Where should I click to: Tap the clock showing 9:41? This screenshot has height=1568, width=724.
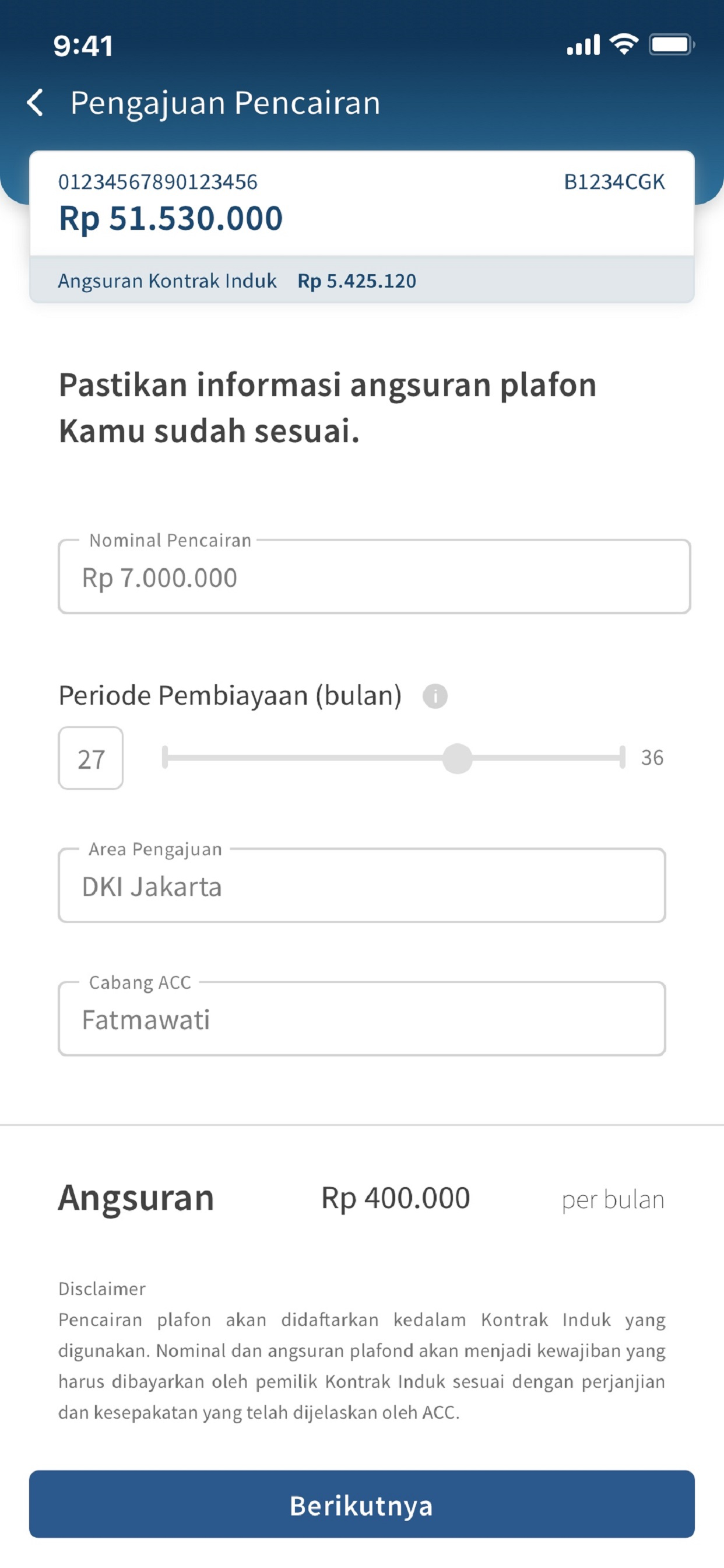(83, 44)
